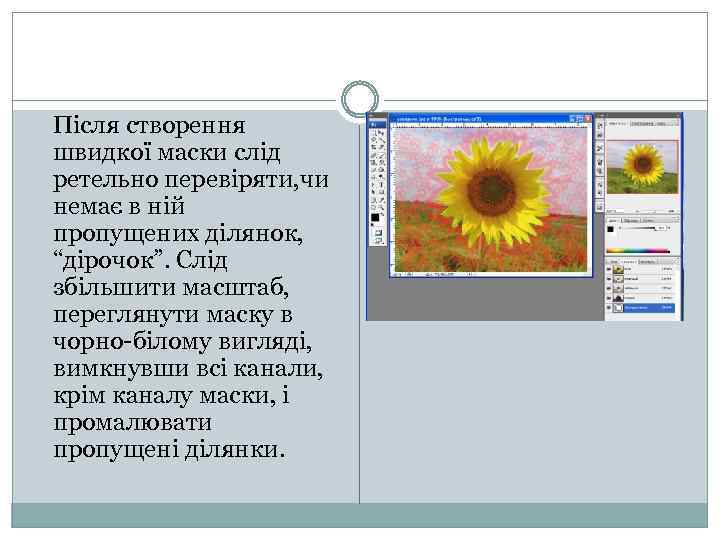The height and width of the screenshot is (540, 720).
Task: Select the Path Selection tool
Action: click(373, 185)
